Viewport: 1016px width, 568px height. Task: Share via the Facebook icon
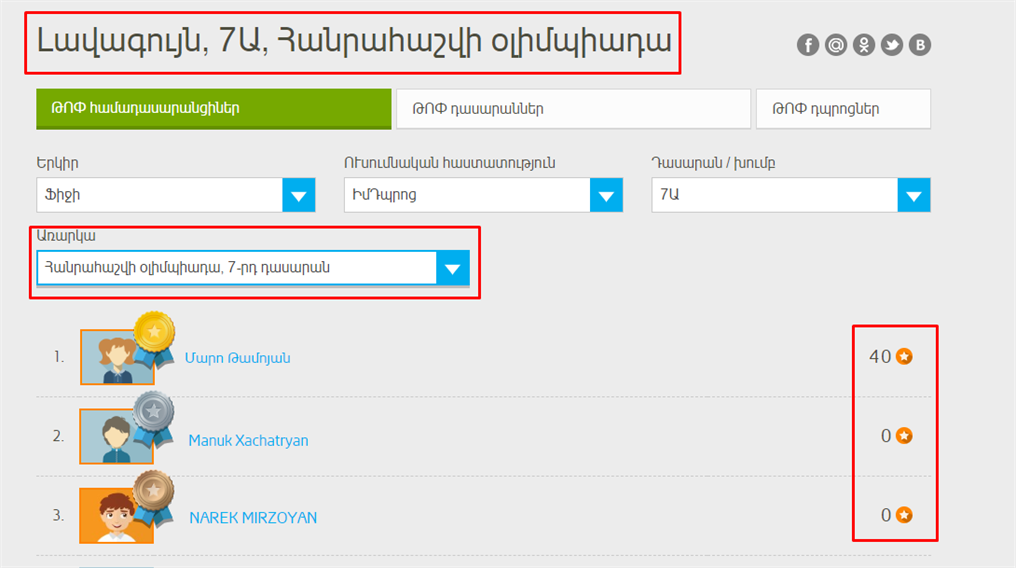[807, 45]
